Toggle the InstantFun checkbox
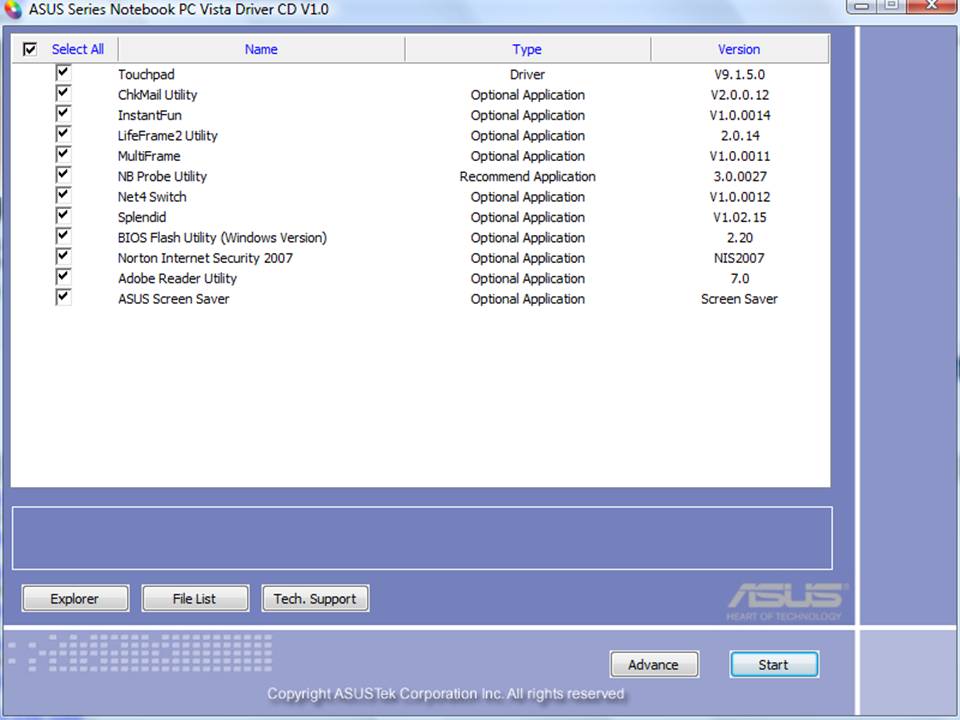The height and width of the screenshot is (720, 960). click(63, 114)
